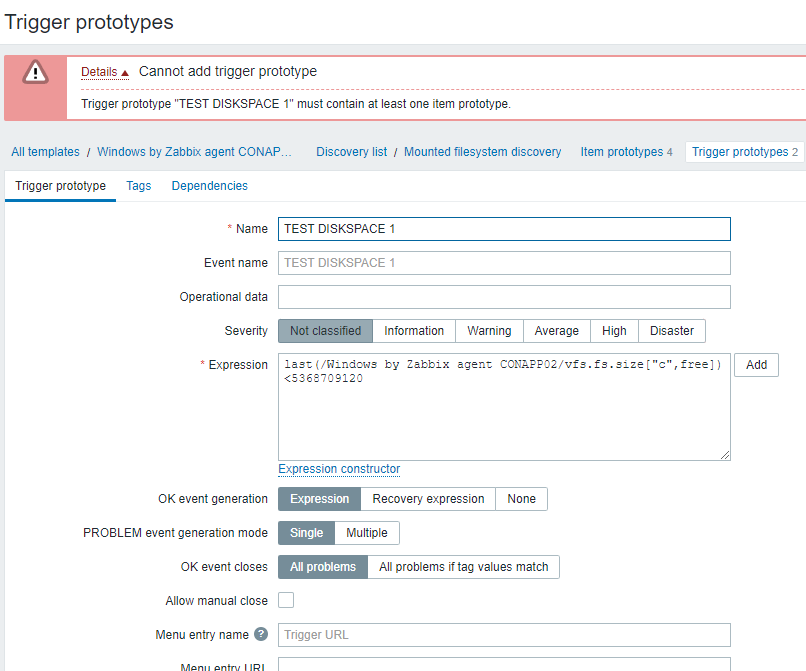This screenshot has width=806, height=671.
Task: Select High severity option
Action: tap(614, 331)
